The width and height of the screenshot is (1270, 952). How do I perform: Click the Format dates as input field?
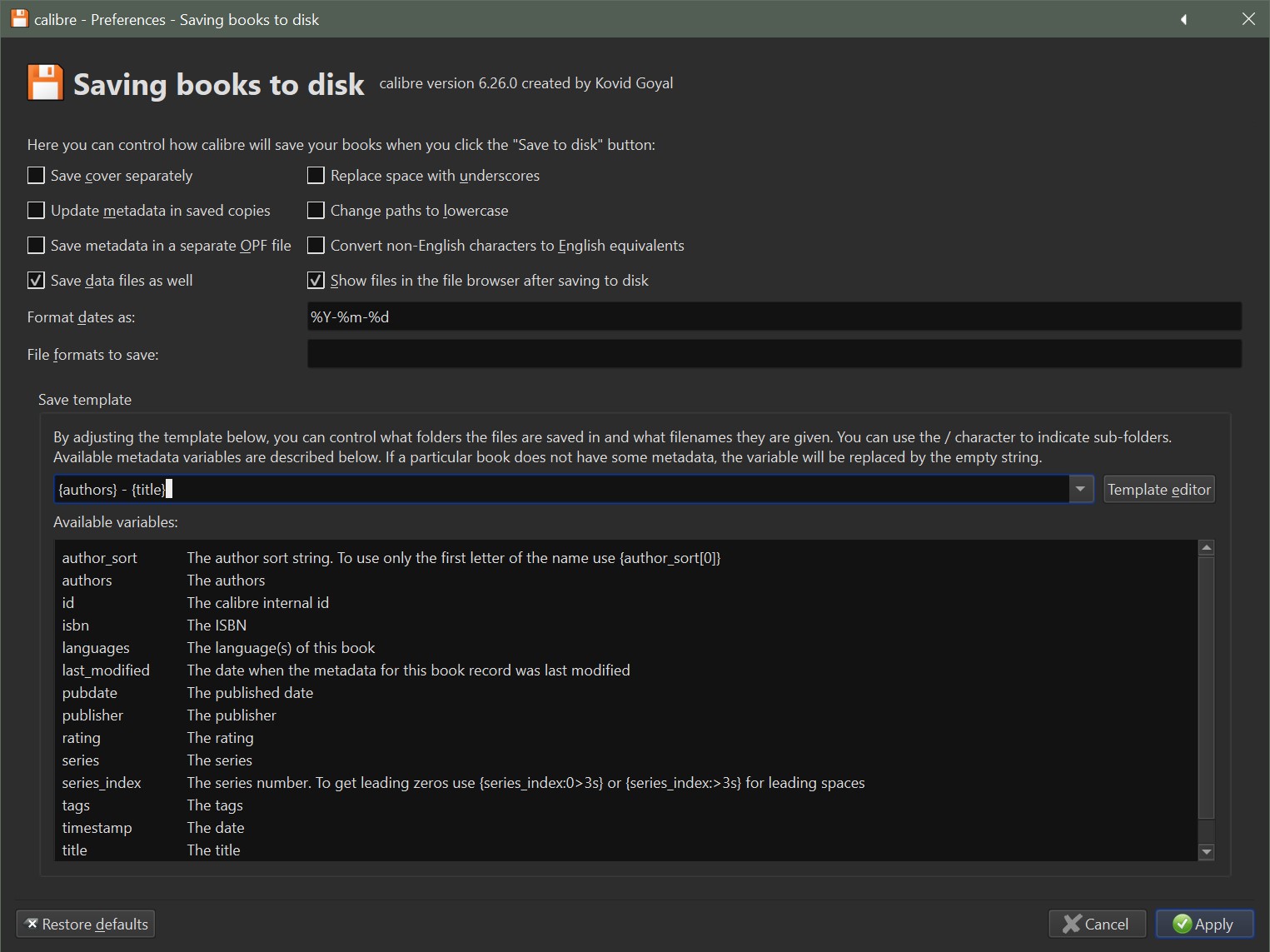(x=774, y=317)
